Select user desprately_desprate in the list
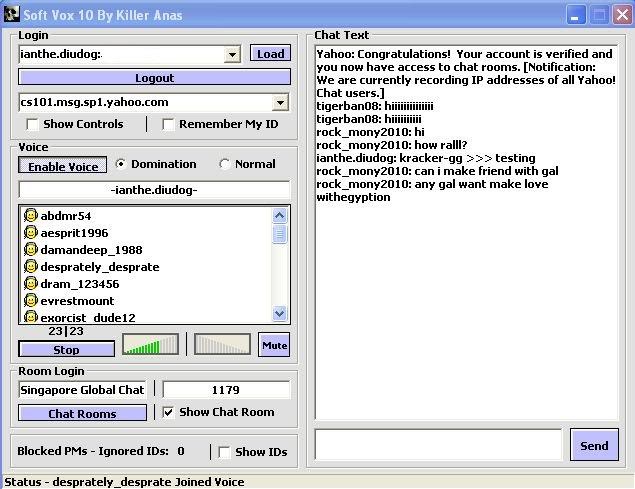This screenshot has width=635, height=489. (x=100, y=267)
